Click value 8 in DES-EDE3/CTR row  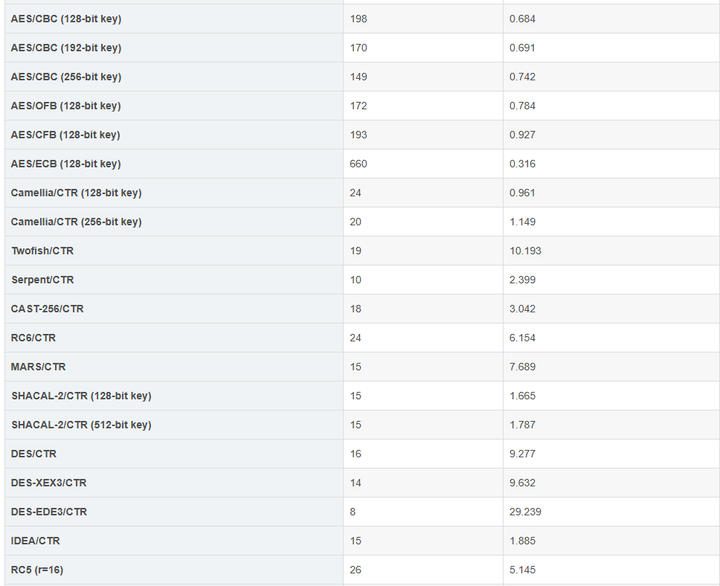point(353,512)
